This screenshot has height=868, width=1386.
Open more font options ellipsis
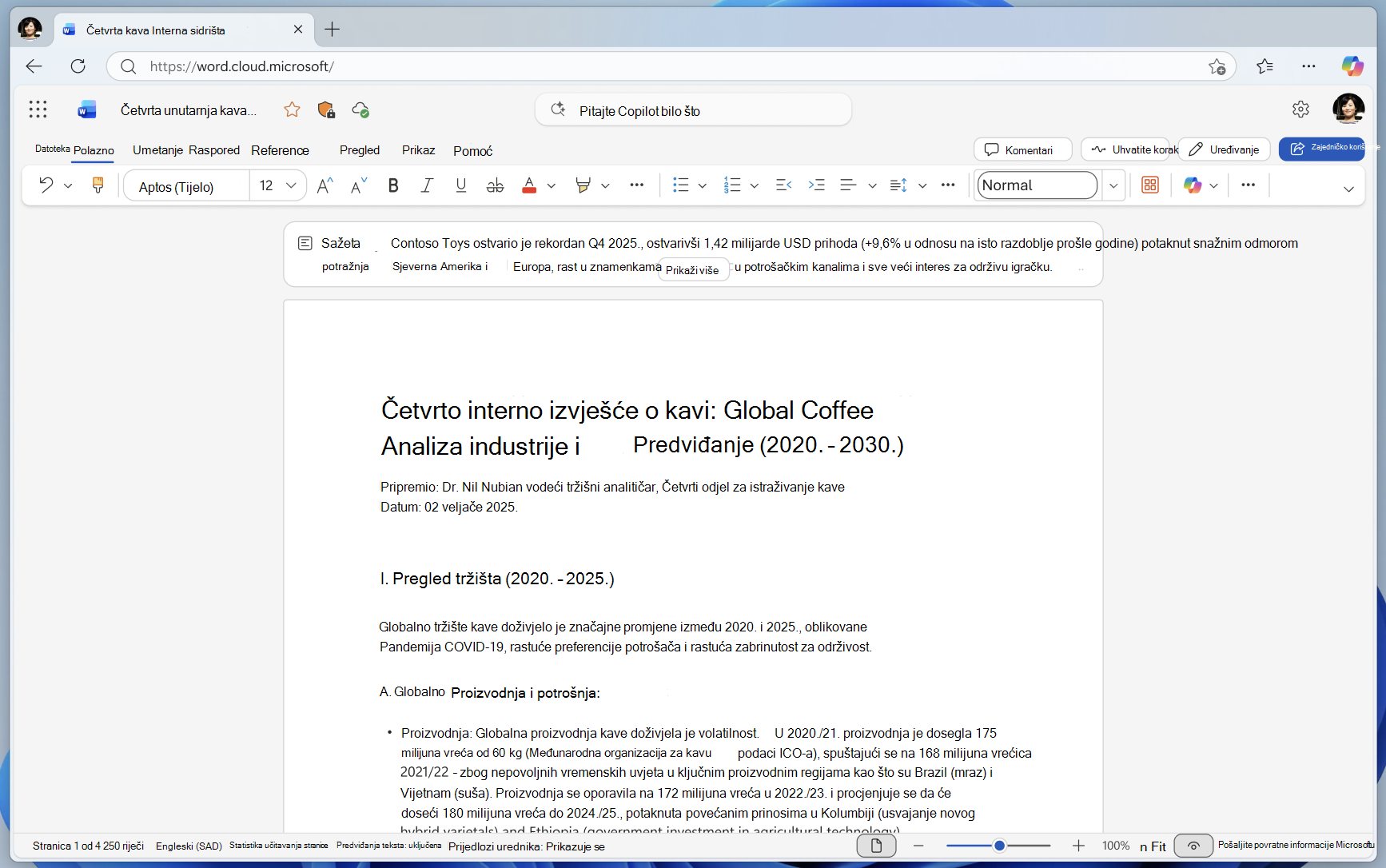pos(636,185)
